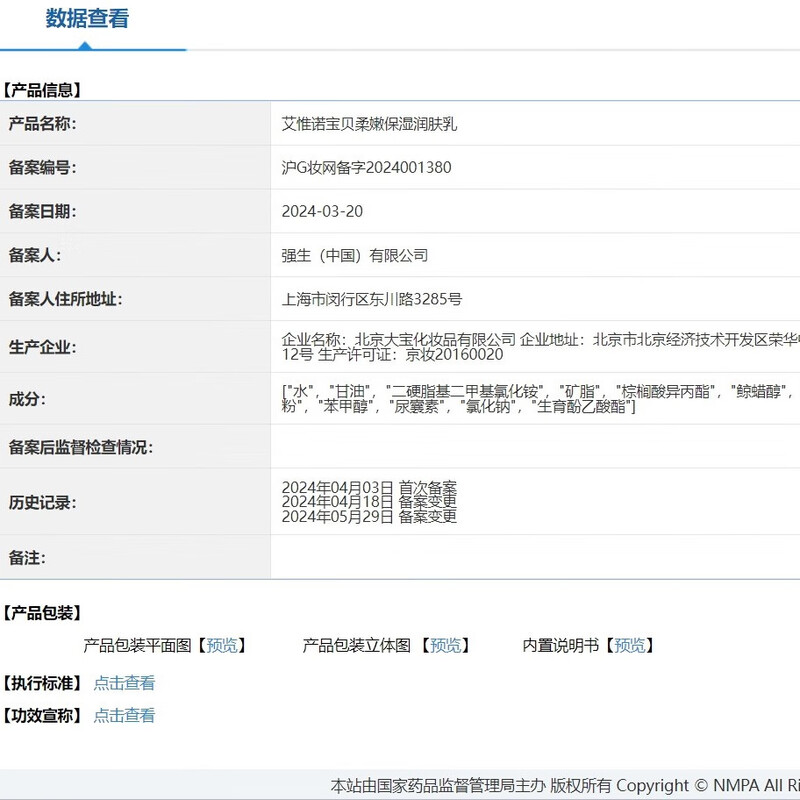Screen dimensions: 800x800
Task: Click the 【产品信息】 section heading
Action: pos(42,90)
